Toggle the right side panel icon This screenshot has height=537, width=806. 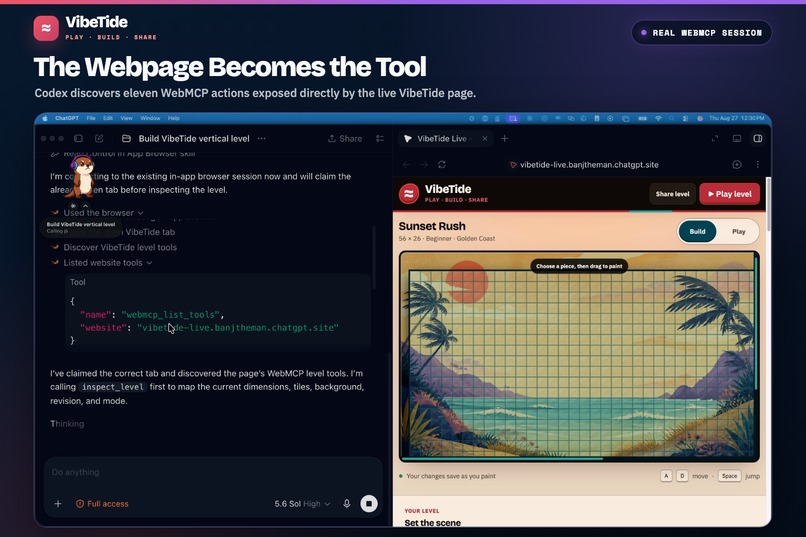click(x=758, y=138)
